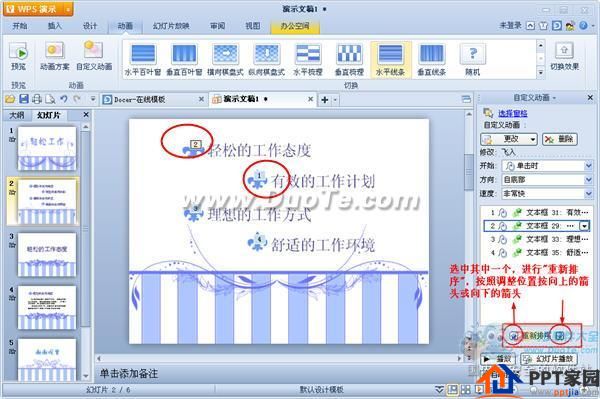Image resolution: width=600 pixels, height=399 pixels.
Task: Start 幻灯片播放 slideshow from pane
Action: click(x=549, y=359)
